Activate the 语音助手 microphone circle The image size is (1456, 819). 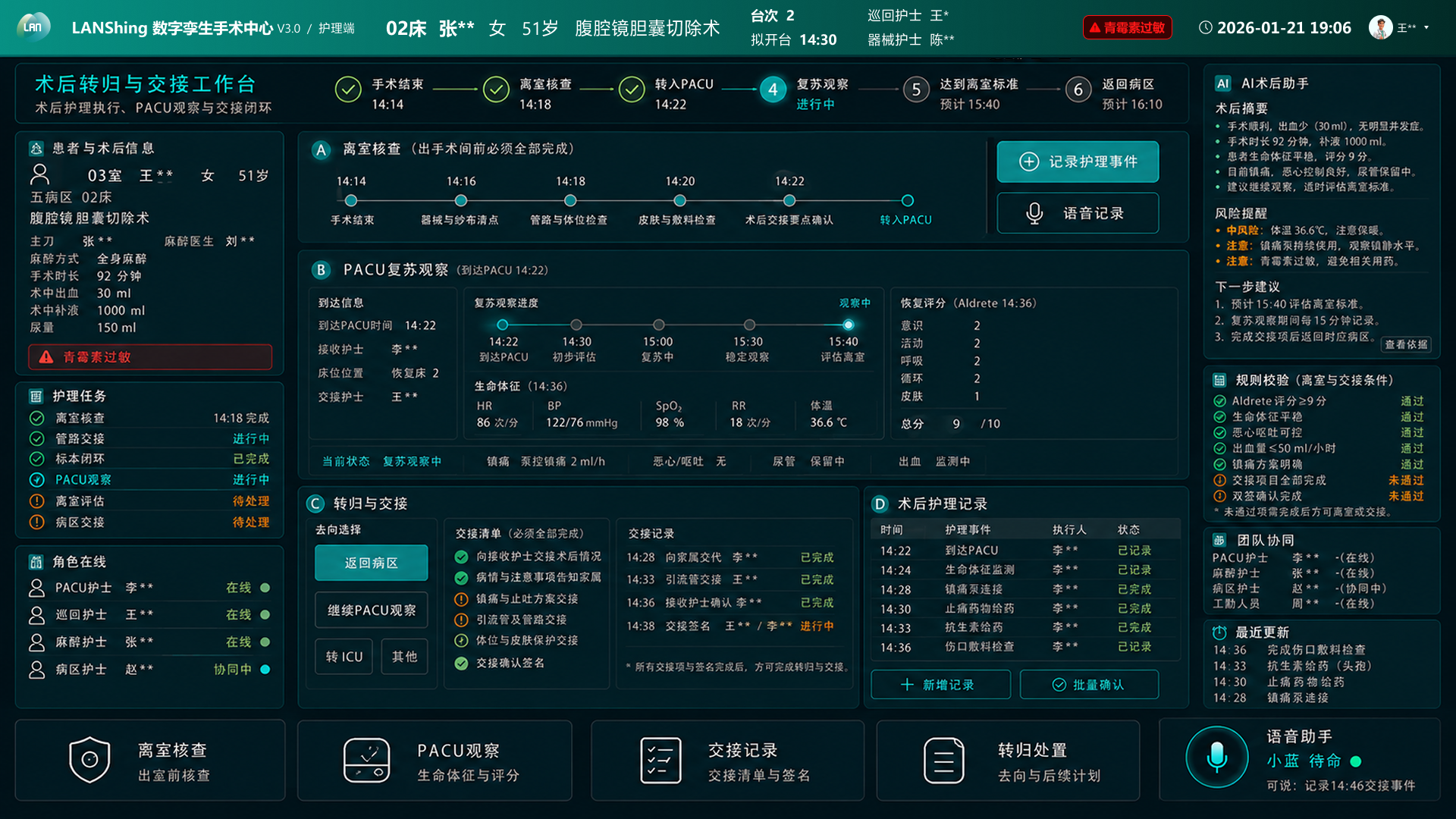(x=1216, y=757)
